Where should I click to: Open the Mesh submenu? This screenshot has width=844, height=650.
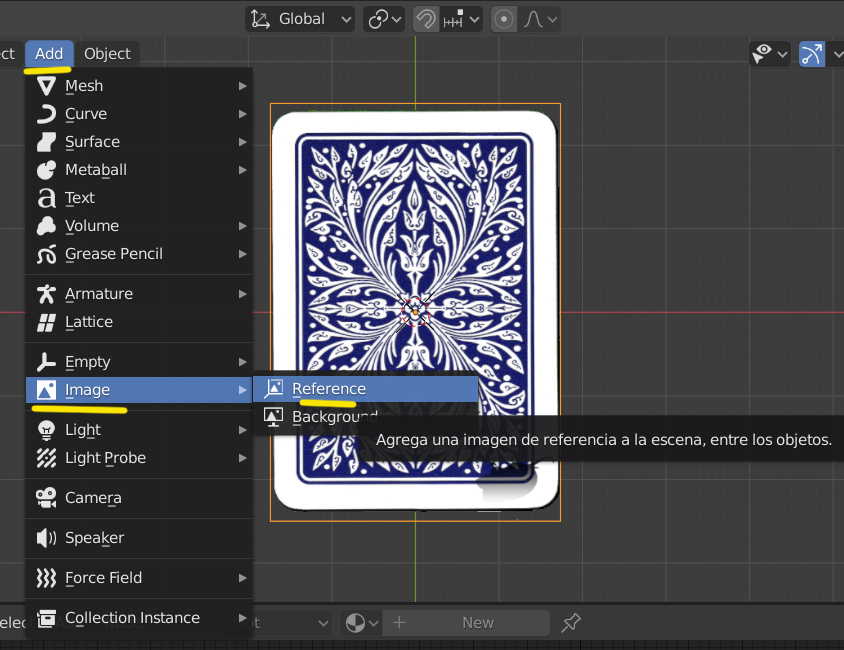click(x=139, y=86)
